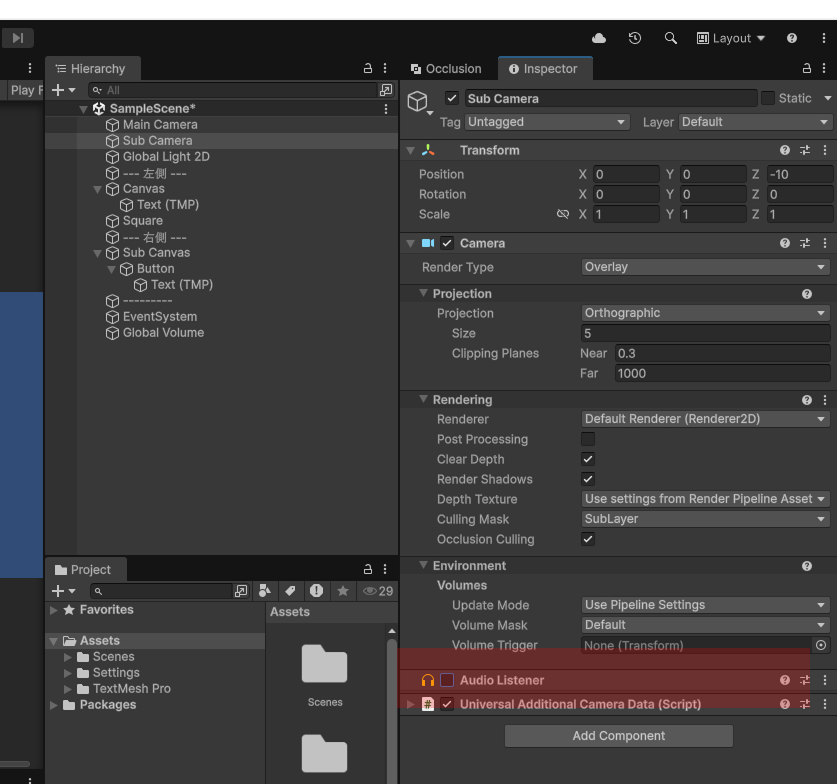The height and width of the screenshot is (784, 837).
Task: Open the Culling Mask dropdown
Action: [x=706, y=519]
